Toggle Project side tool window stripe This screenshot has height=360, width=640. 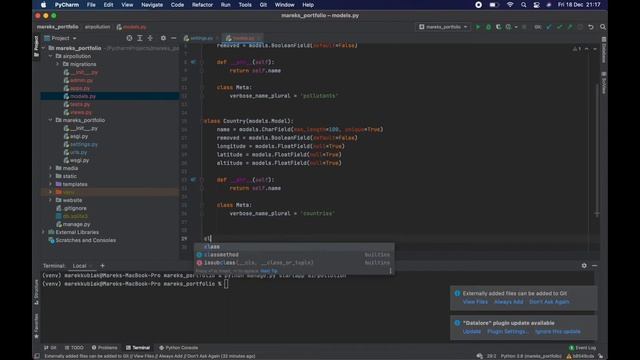[x=36, y=46]
